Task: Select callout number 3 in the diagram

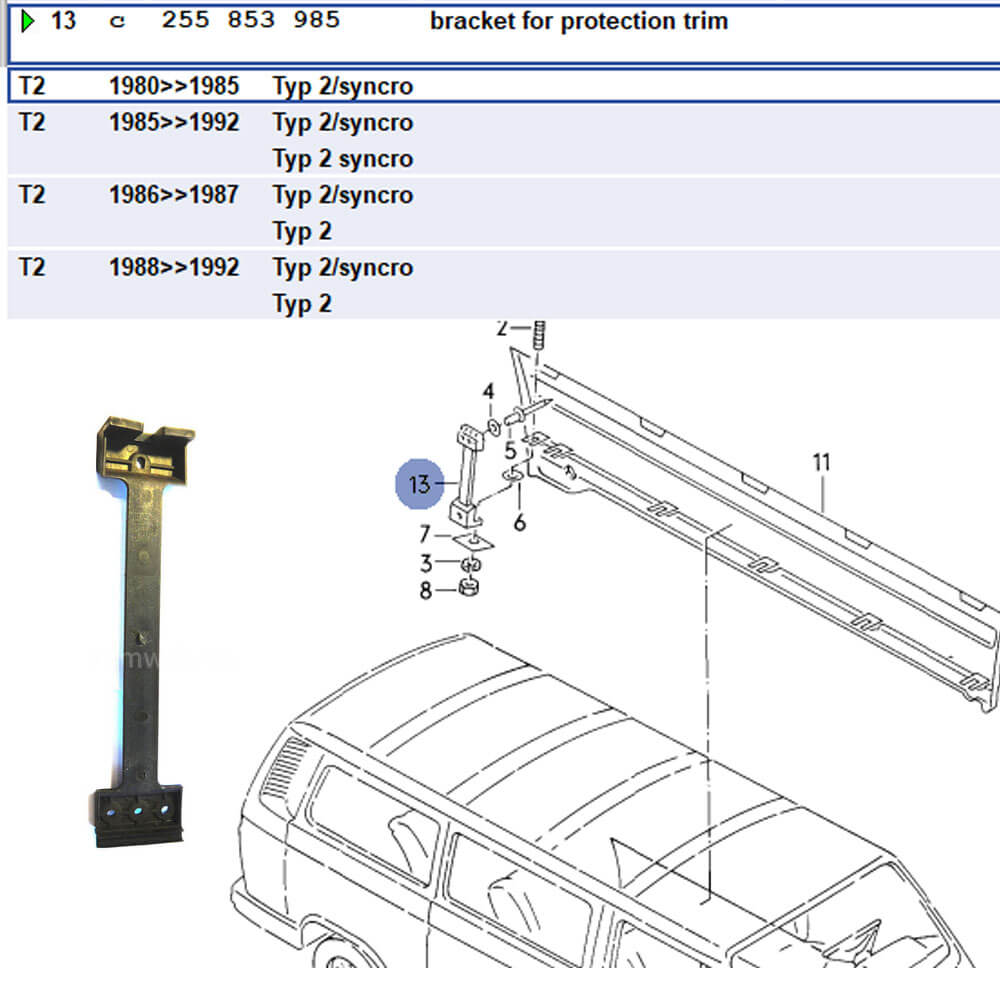Action: pyautogui.click(x=426, y=564)
